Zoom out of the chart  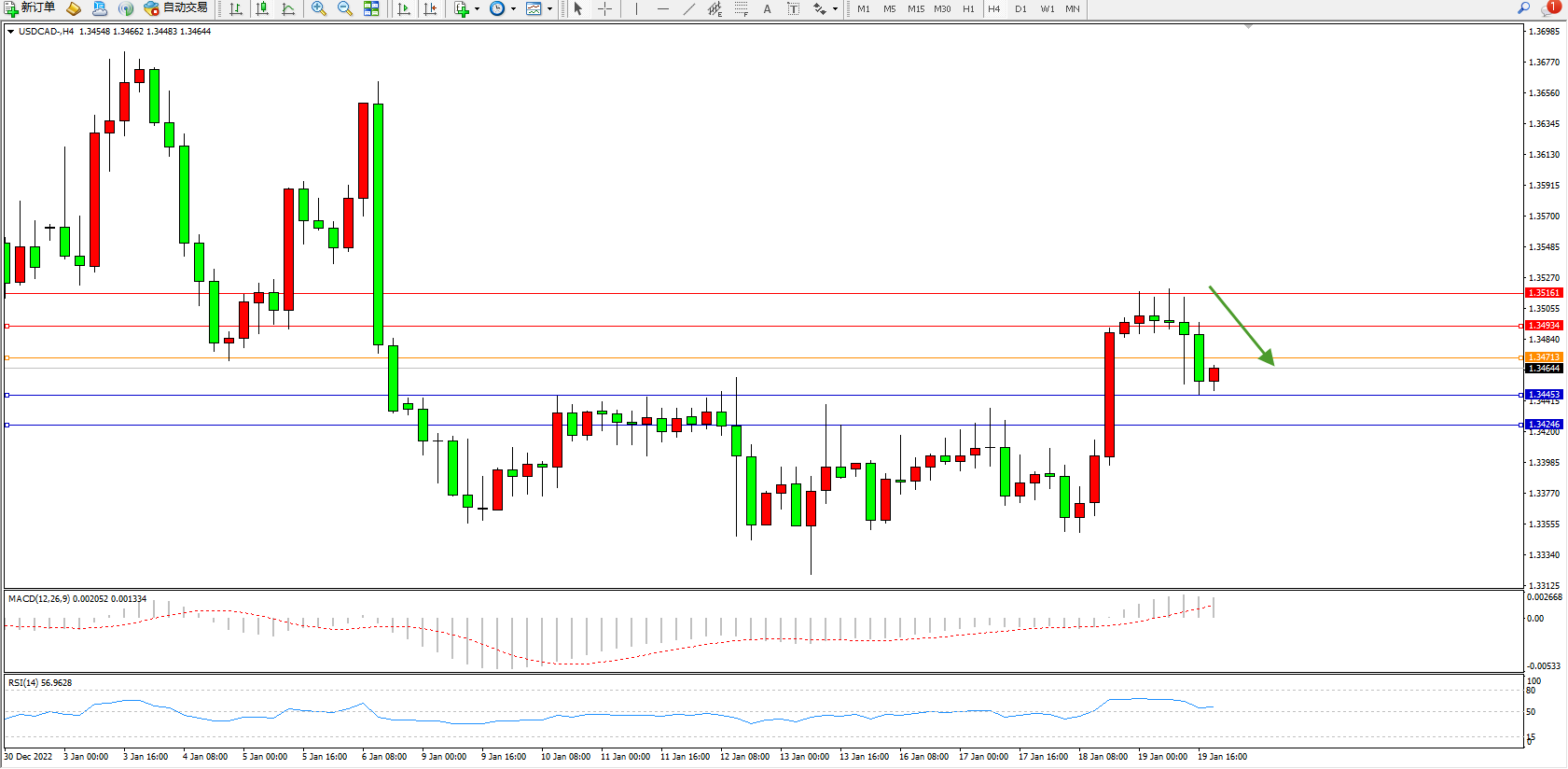345,8
